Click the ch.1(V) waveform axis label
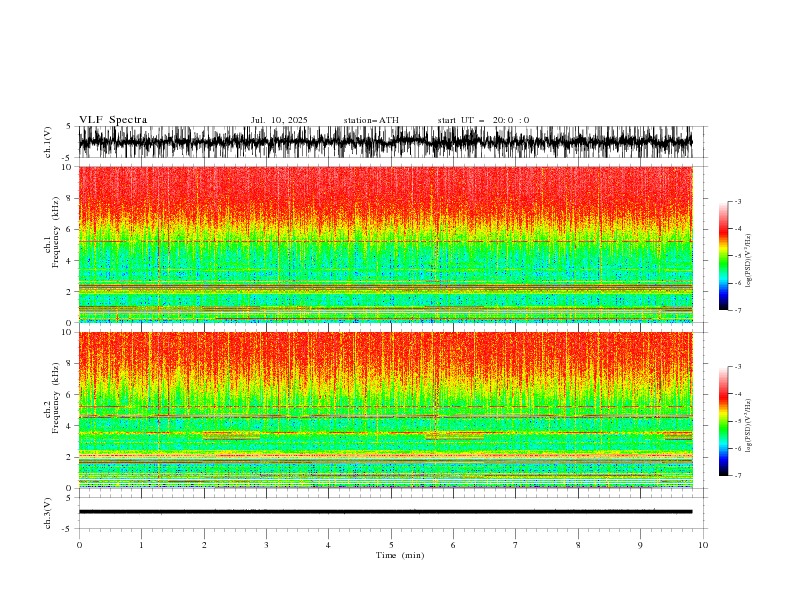Image resolution: width=792 pixels, height=612 pixels. [48, 142]
